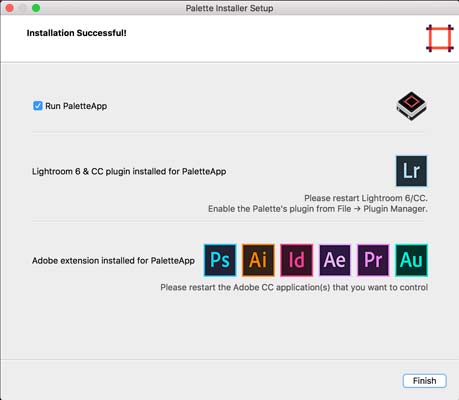Click the Illustrator Ai icon

258,260
